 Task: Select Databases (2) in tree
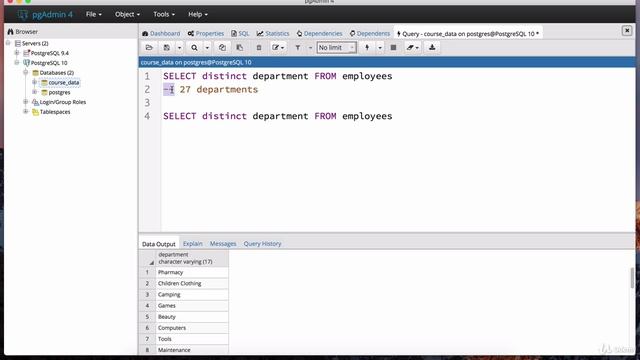pyautogui.click(x=56, y=73)
